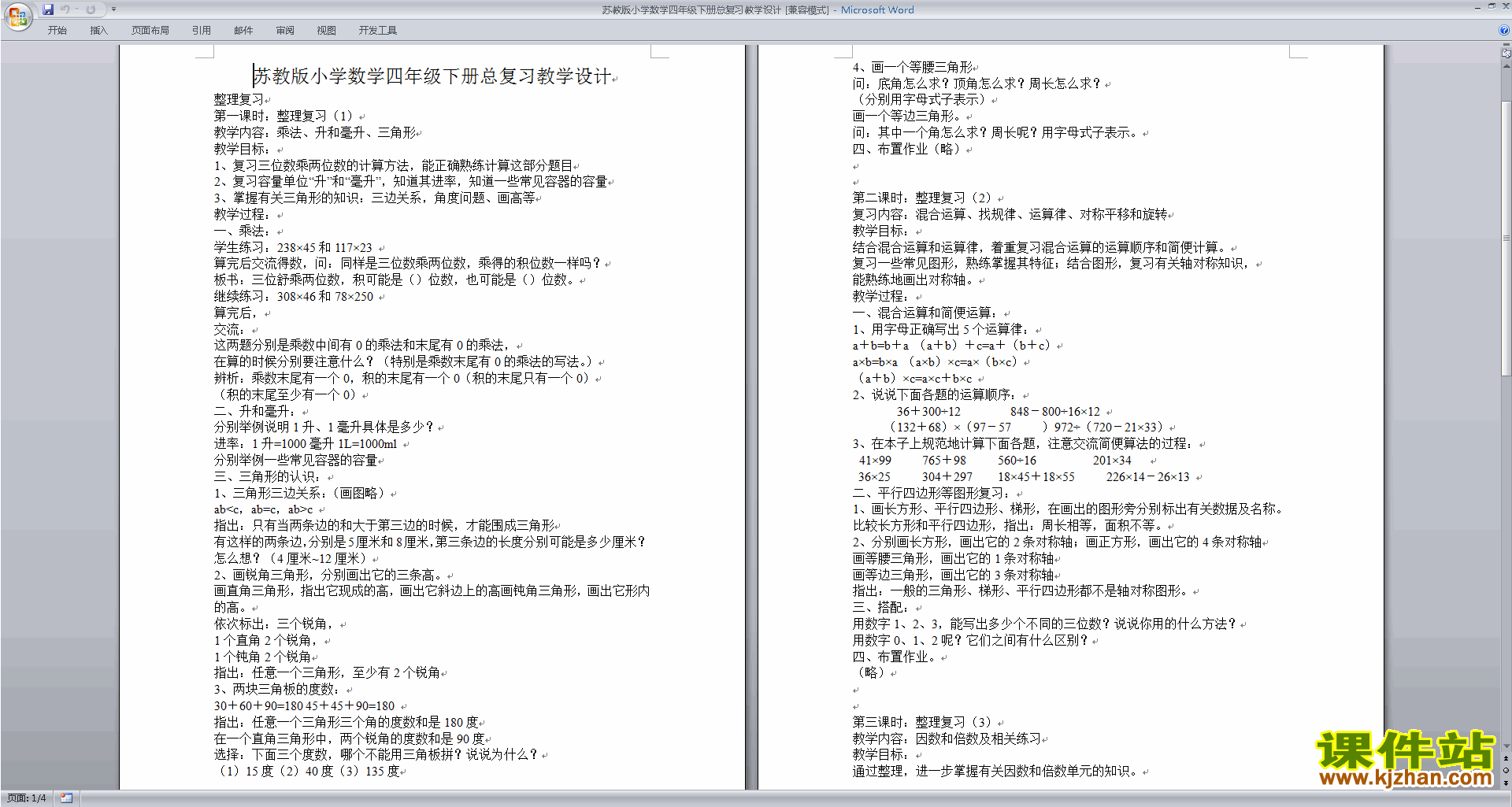Screen dimensions: 1512x807
Task: Switch to the 引用 tab
Action: pyautogui.click(x=202, y=31)
